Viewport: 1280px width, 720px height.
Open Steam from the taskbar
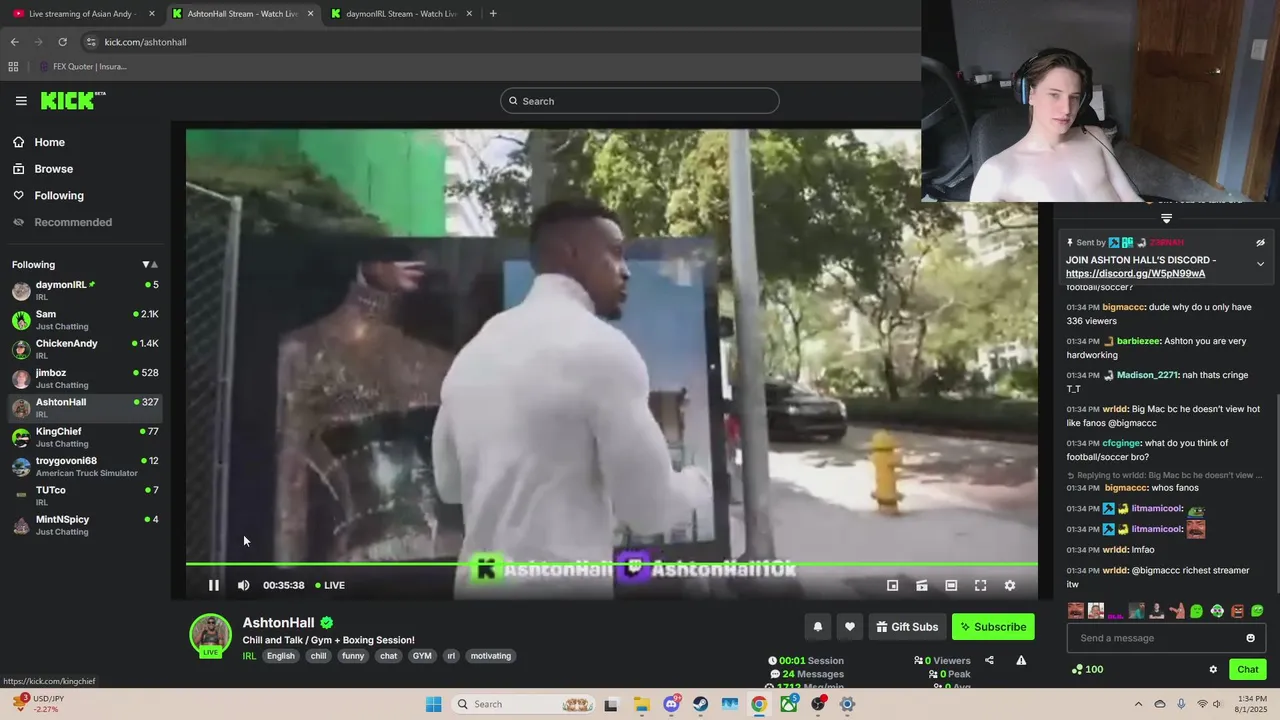point(700,704)
